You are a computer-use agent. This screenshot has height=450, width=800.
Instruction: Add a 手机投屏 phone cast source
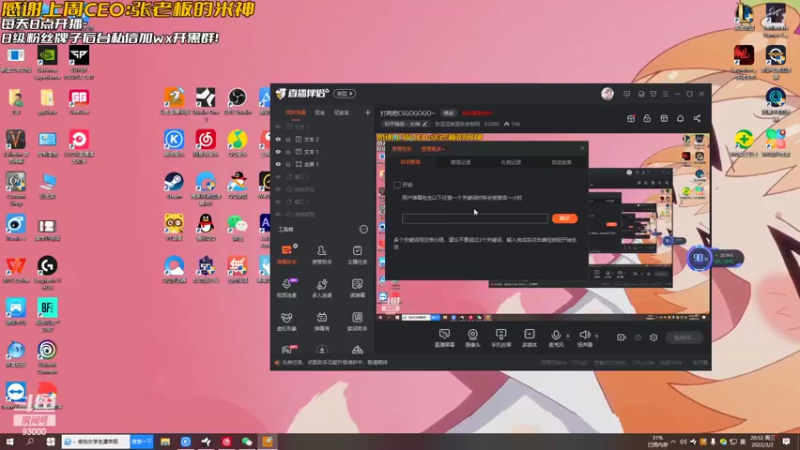(x=501, y=338)
